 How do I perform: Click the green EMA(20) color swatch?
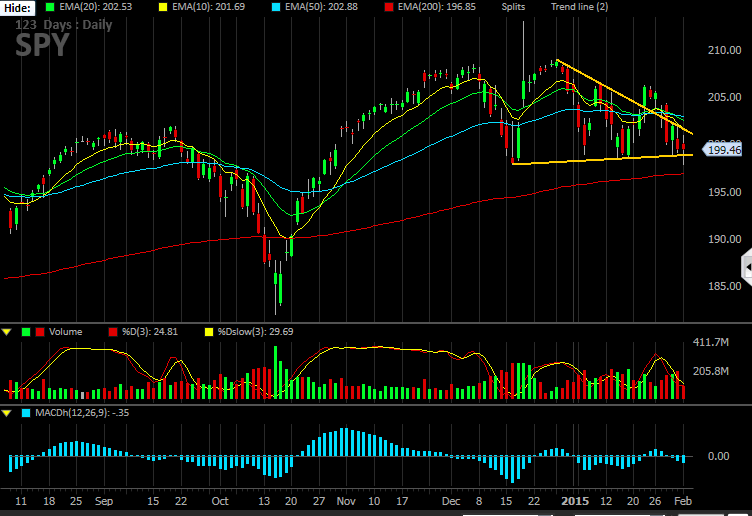pos(50,7)
